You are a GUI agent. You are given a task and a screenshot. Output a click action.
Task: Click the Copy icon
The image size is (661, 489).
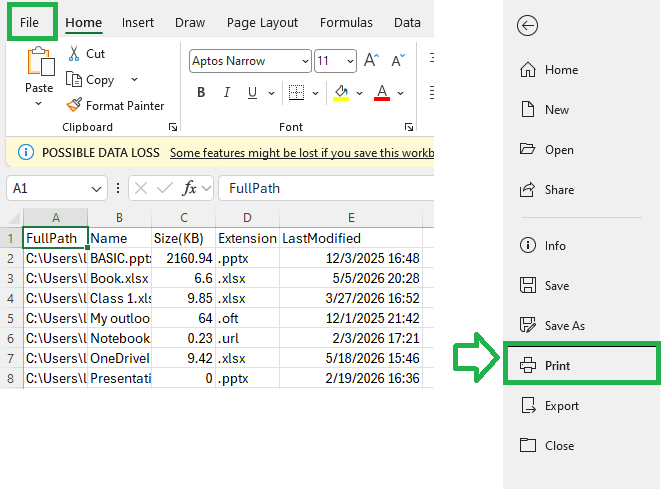pos(74,79)
